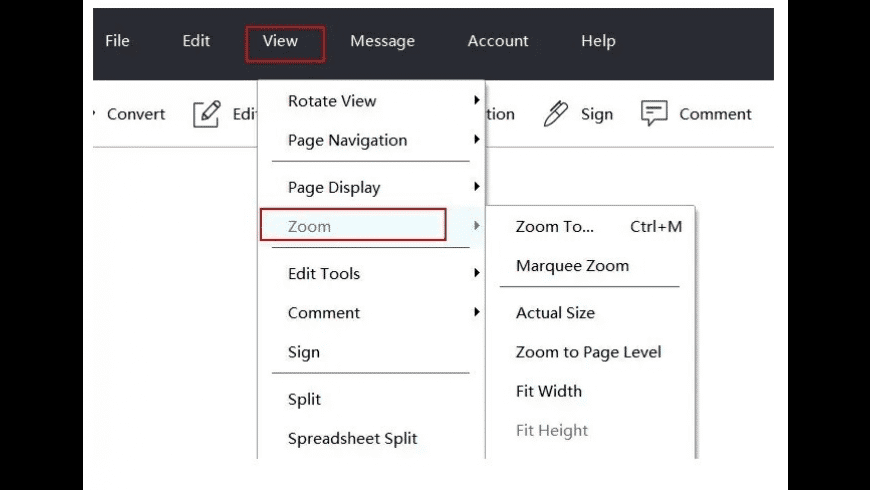The image size is (870, 490).
Task: Open the Message menu
Action: (382, 41)
